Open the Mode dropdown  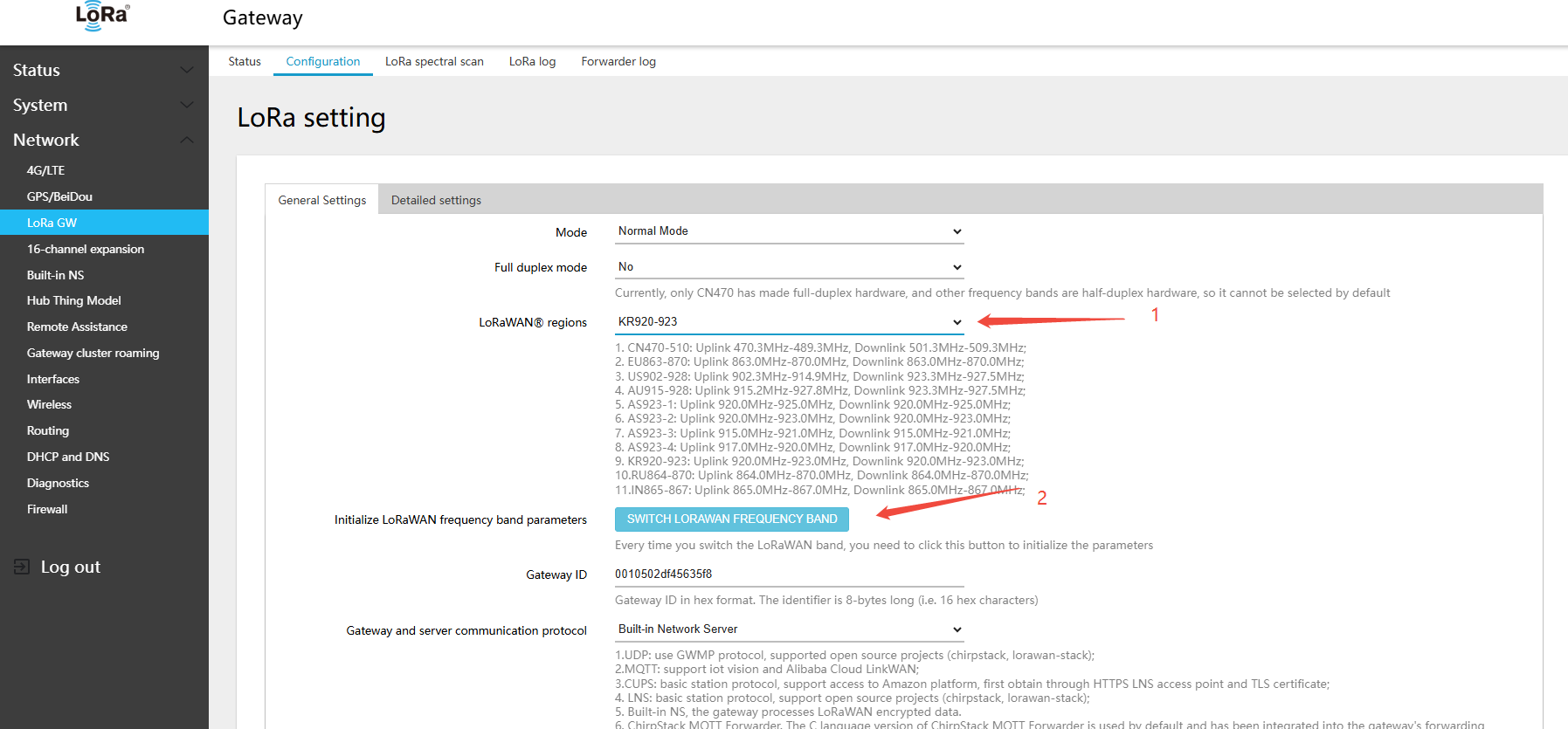788,231
